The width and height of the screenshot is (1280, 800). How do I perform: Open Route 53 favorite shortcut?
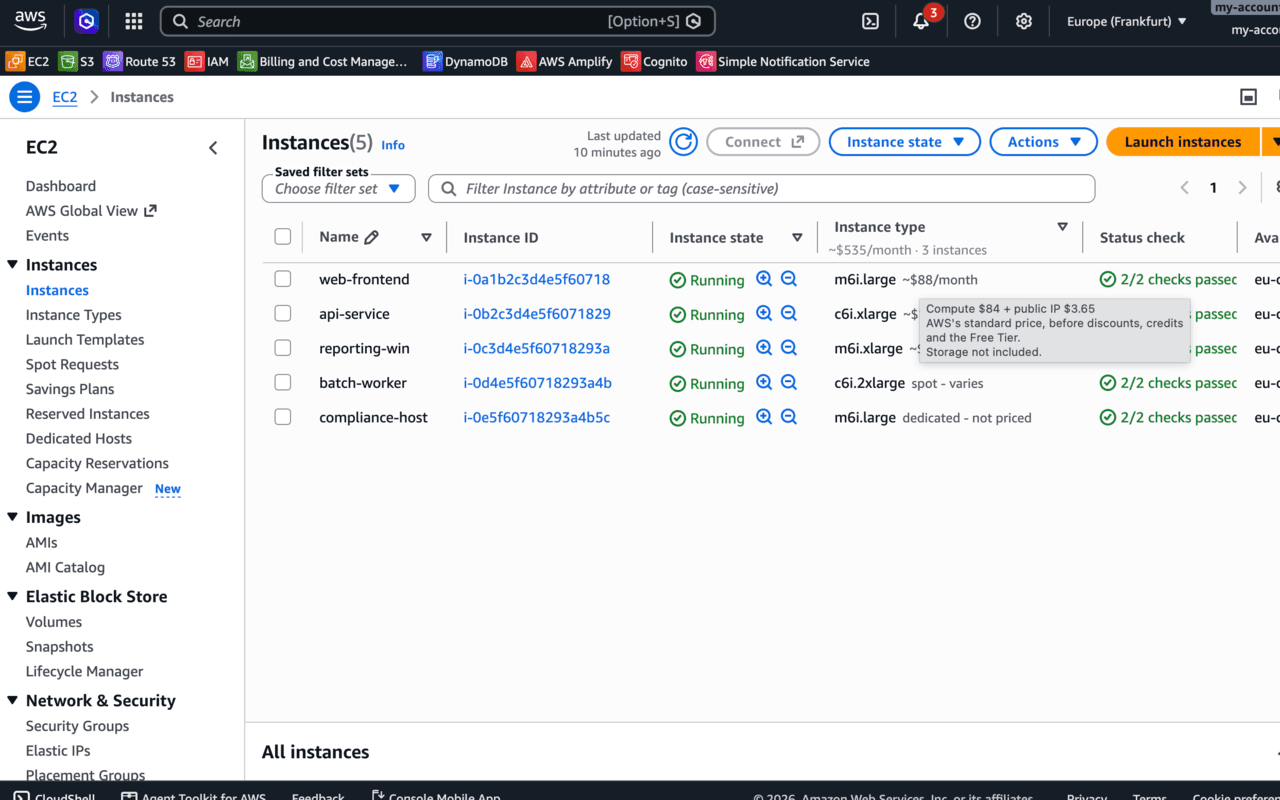(140, 61)
